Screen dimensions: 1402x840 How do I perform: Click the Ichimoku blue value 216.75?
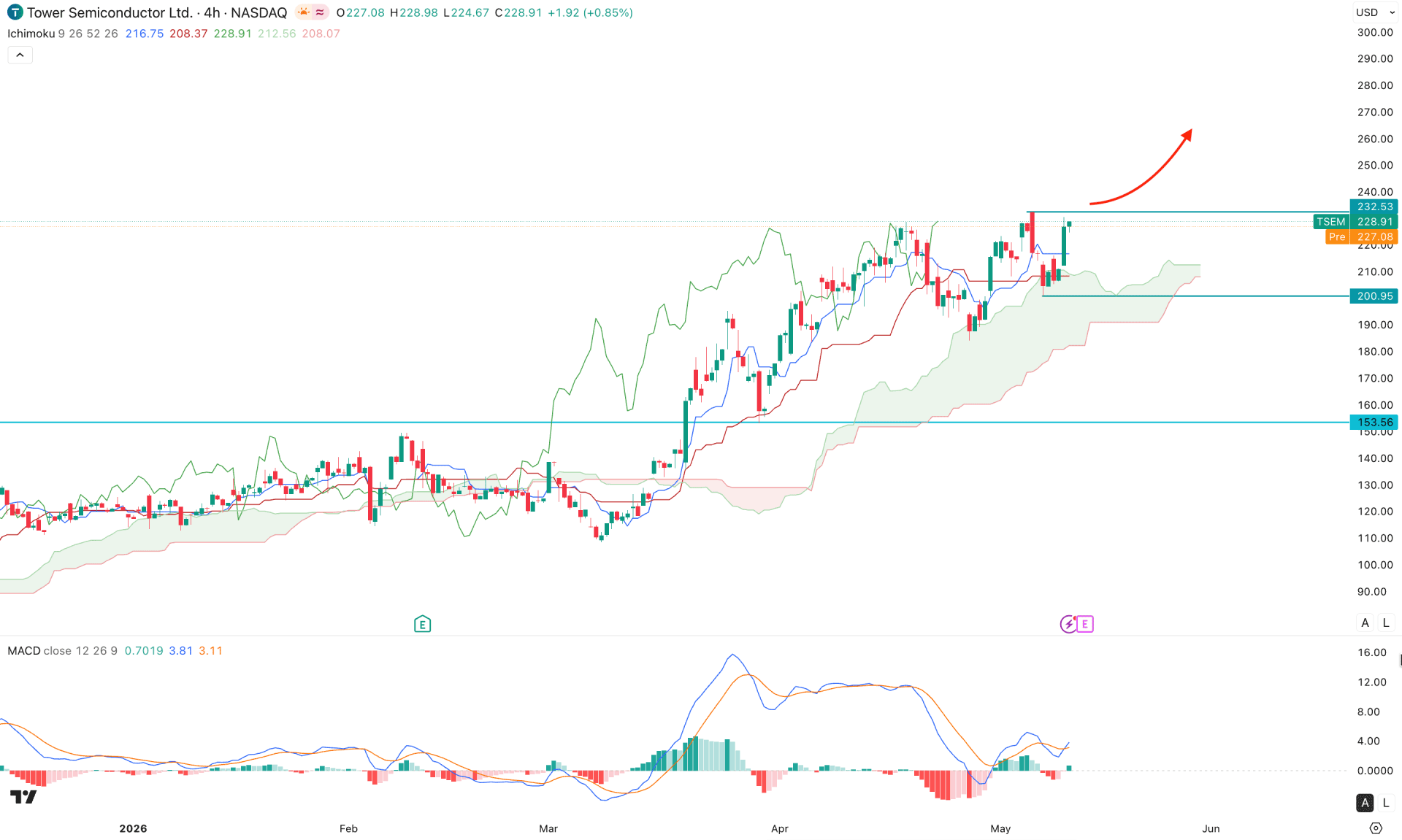click(x=145, y=34)
